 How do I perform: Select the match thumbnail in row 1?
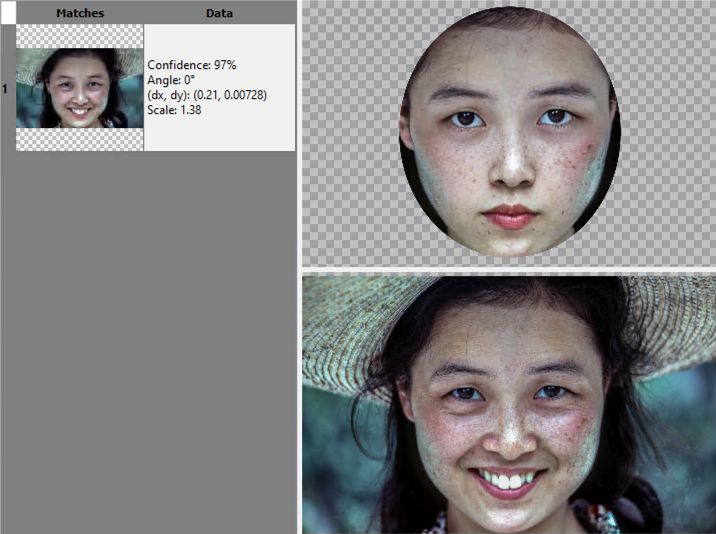(79, 89)
